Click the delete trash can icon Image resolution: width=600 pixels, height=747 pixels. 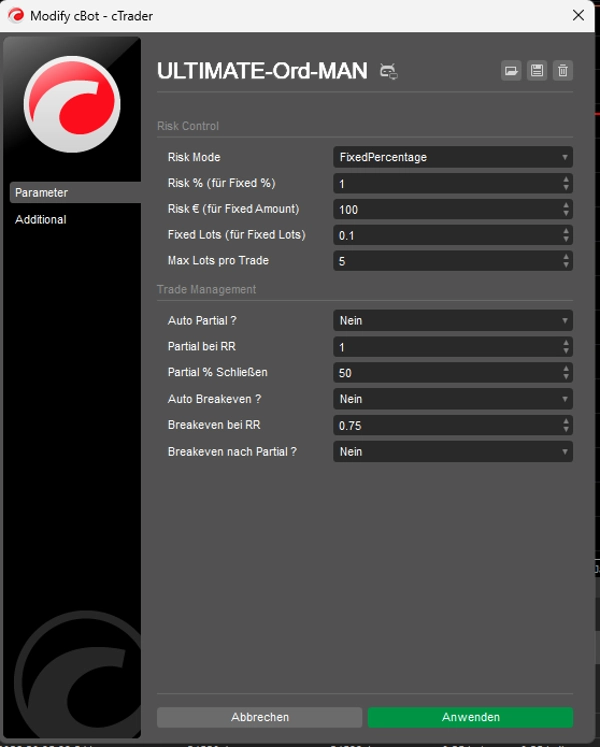(x=563, y=70)
